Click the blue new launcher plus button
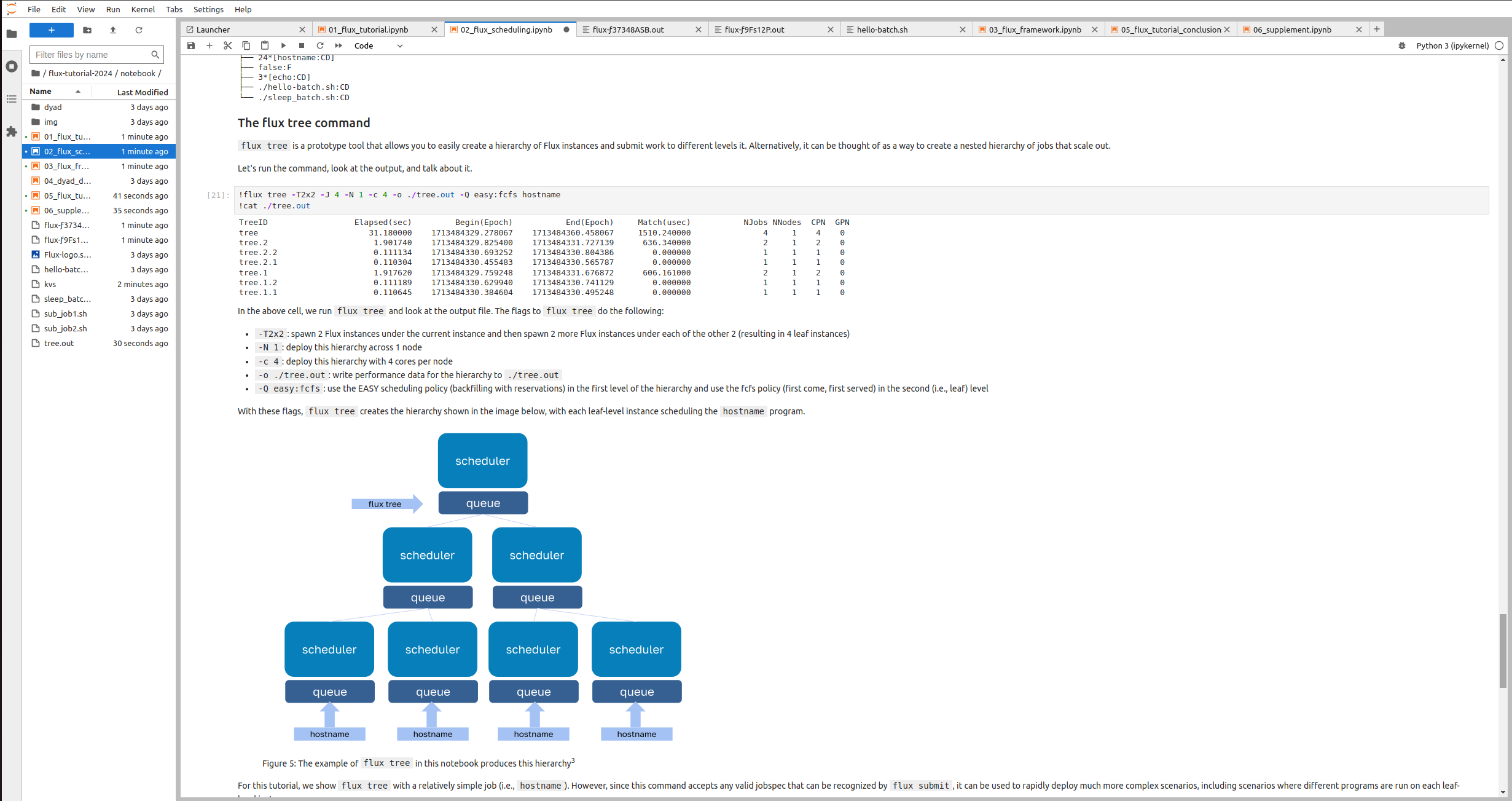This screenshot has width=1512, height=801. 52,30
